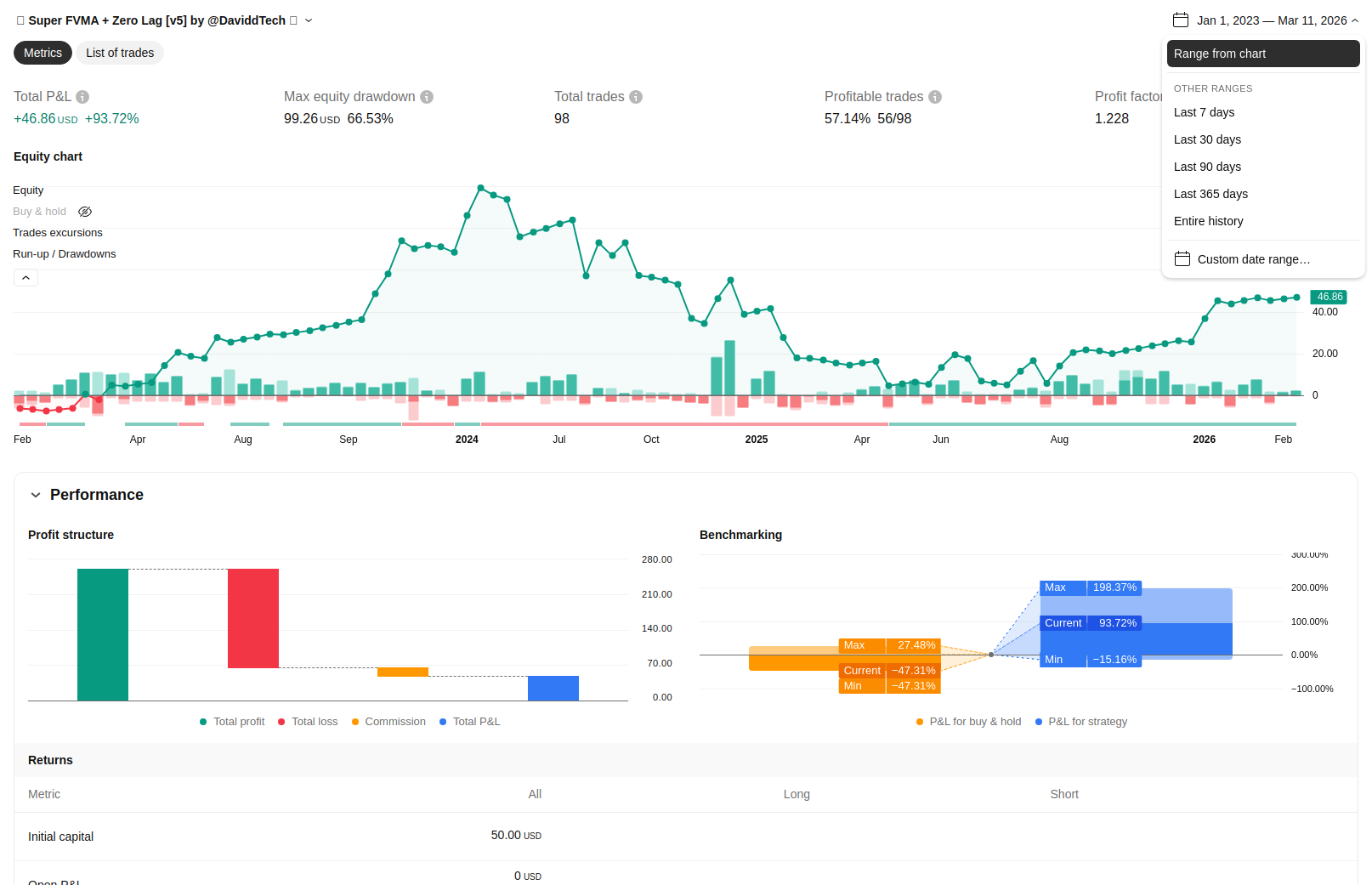Image resolution: width=1372 pixels, height=885 pixels.
Task: Show Buy & hold using eye icon
Action: point(85,212)
